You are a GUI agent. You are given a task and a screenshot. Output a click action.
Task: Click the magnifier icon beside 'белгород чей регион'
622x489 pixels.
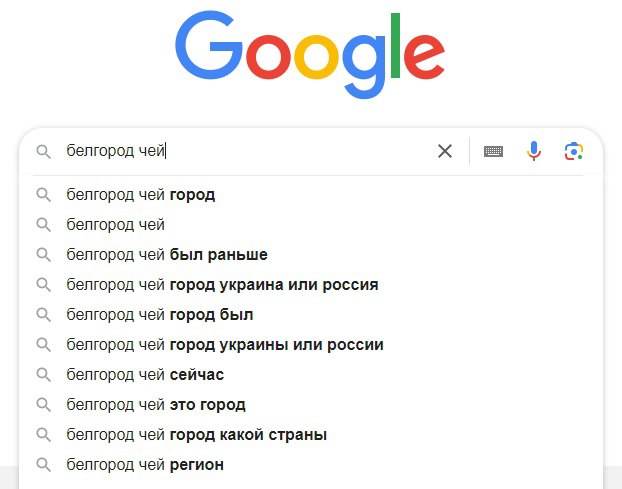[x=43, y=465]
